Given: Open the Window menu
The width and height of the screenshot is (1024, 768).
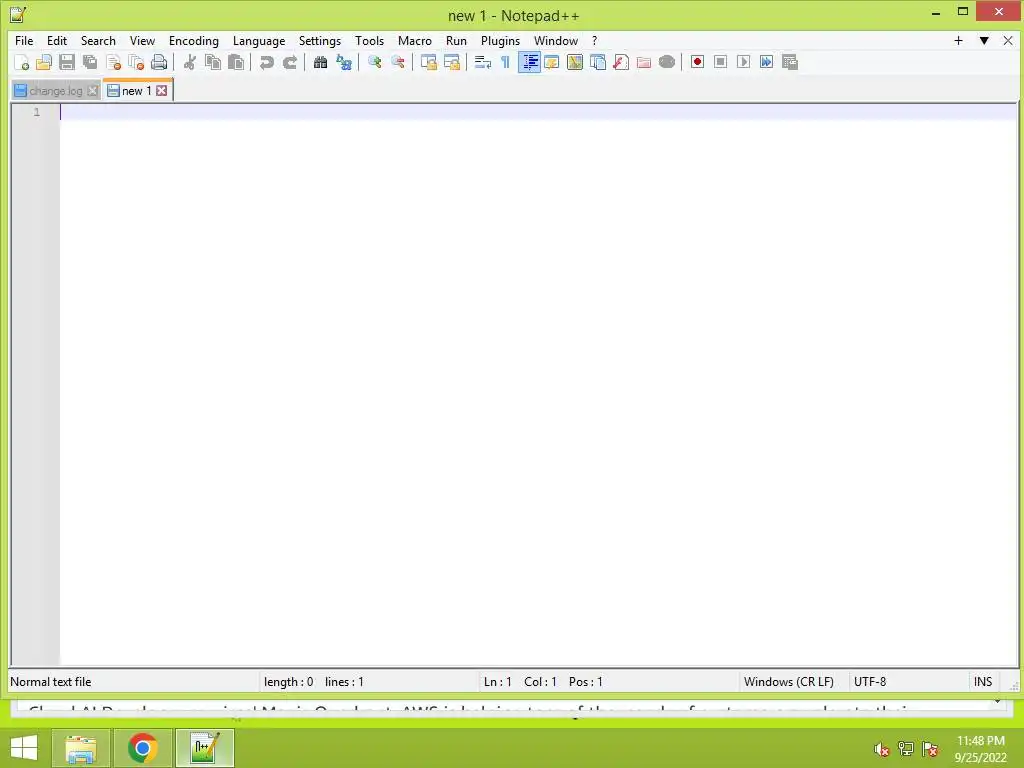Looking at the screenshot, I should click(x=556, y=40).
